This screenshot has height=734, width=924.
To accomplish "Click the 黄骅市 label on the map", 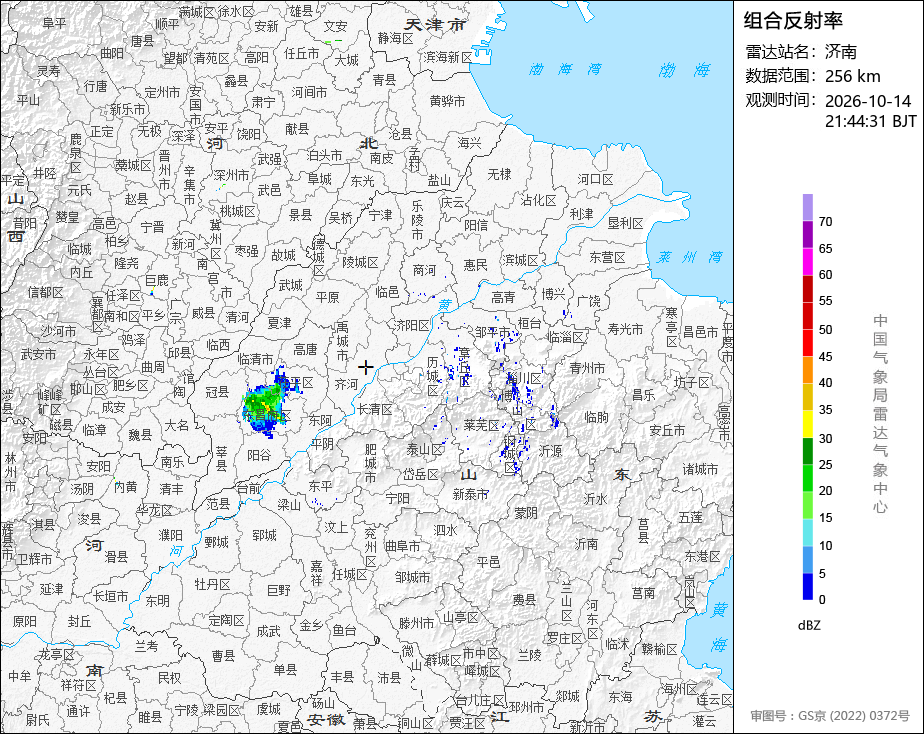I will (x=447, y=101).
